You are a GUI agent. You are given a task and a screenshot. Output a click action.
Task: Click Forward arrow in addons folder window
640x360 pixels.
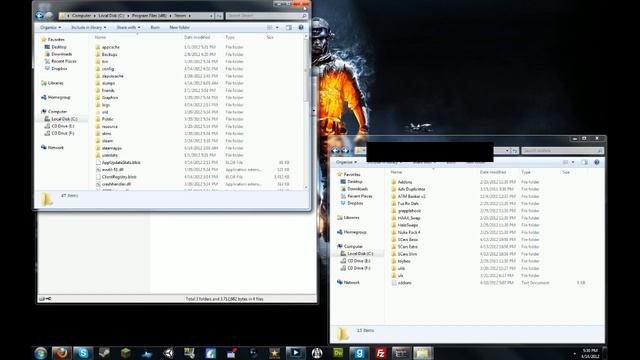[x=345, y=151]
